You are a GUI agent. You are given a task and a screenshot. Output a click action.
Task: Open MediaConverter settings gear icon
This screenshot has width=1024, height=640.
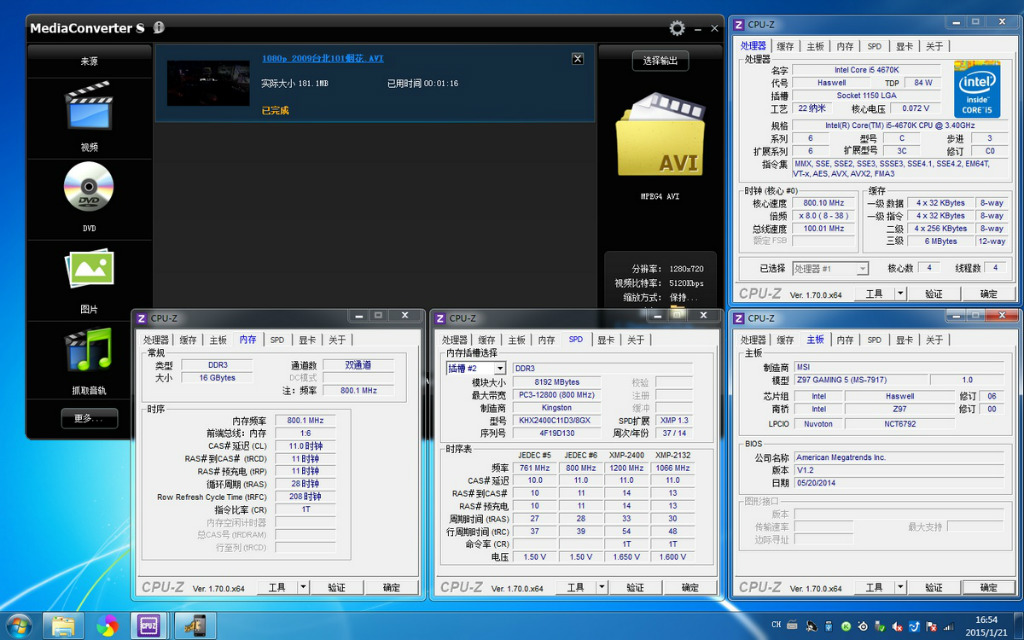[x=677, y=28]
